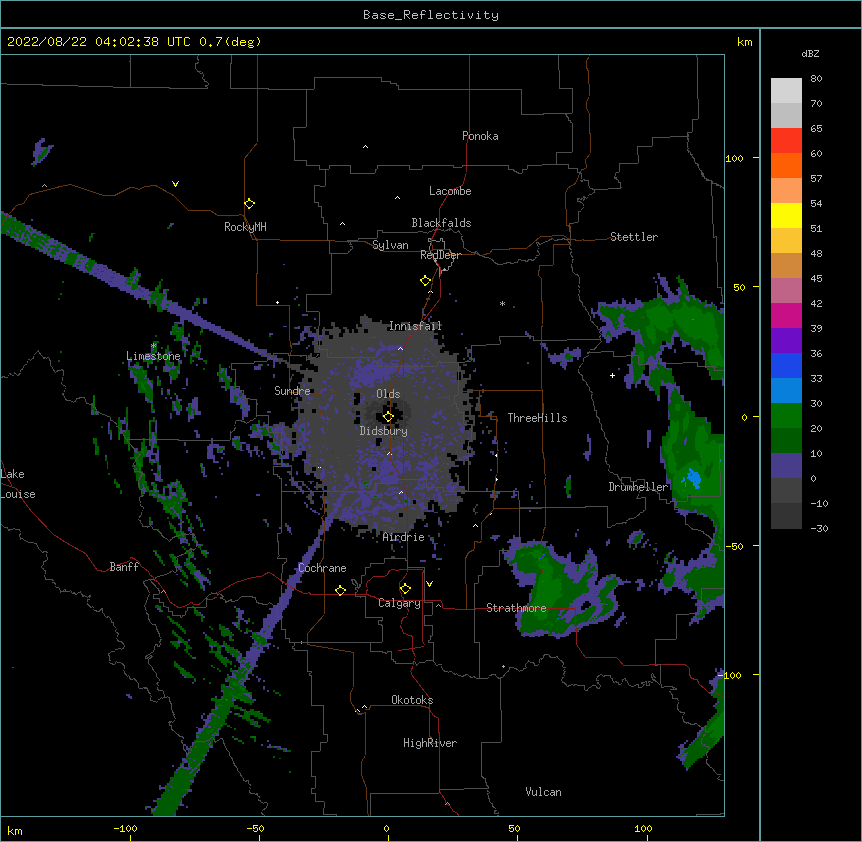The height and width of the screenshot is (842, 862).
Task: Click the RedDeer city label
Action: tap(440, 255)
